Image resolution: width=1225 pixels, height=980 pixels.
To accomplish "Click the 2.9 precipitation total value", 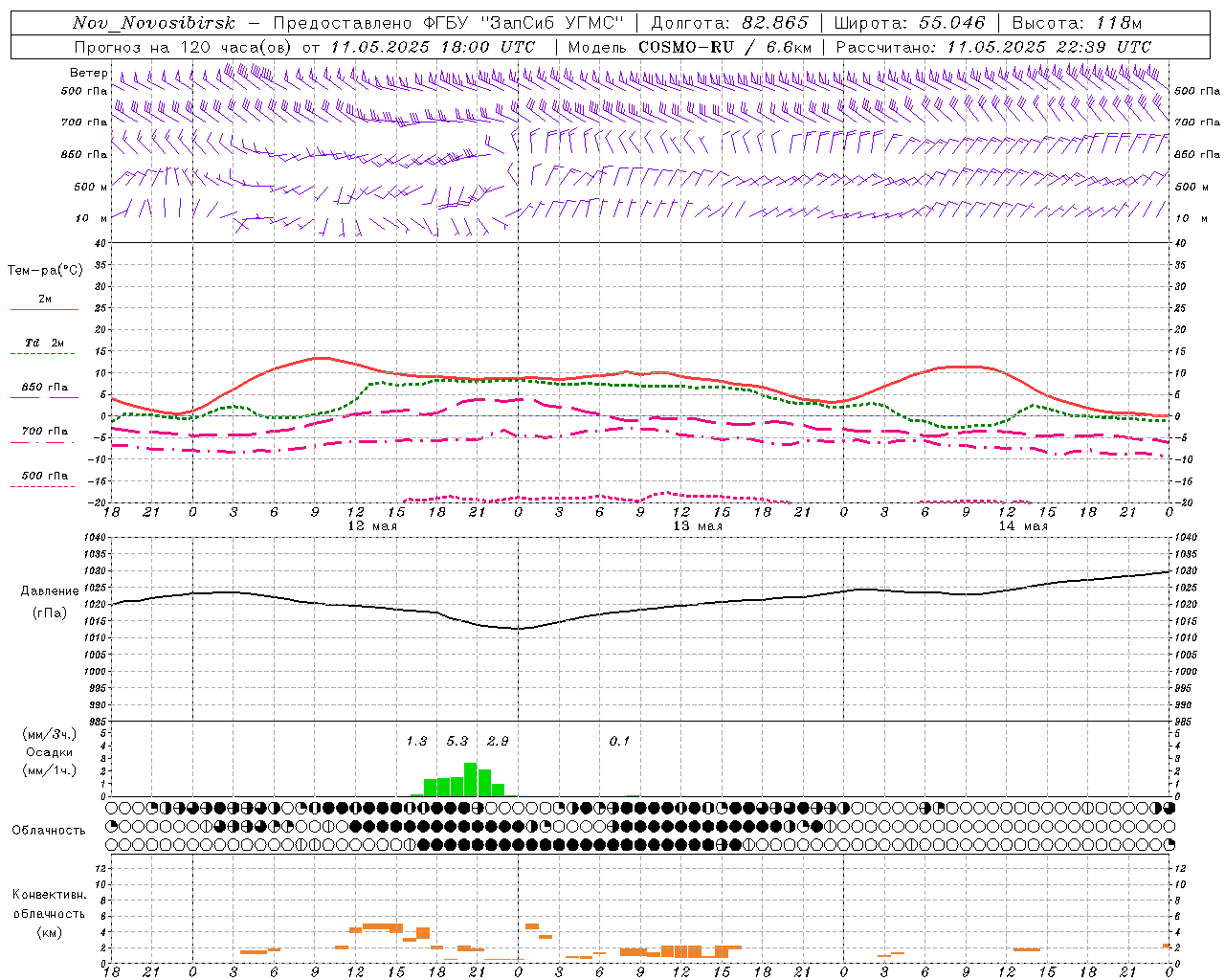I will click(x=498, y=742).
